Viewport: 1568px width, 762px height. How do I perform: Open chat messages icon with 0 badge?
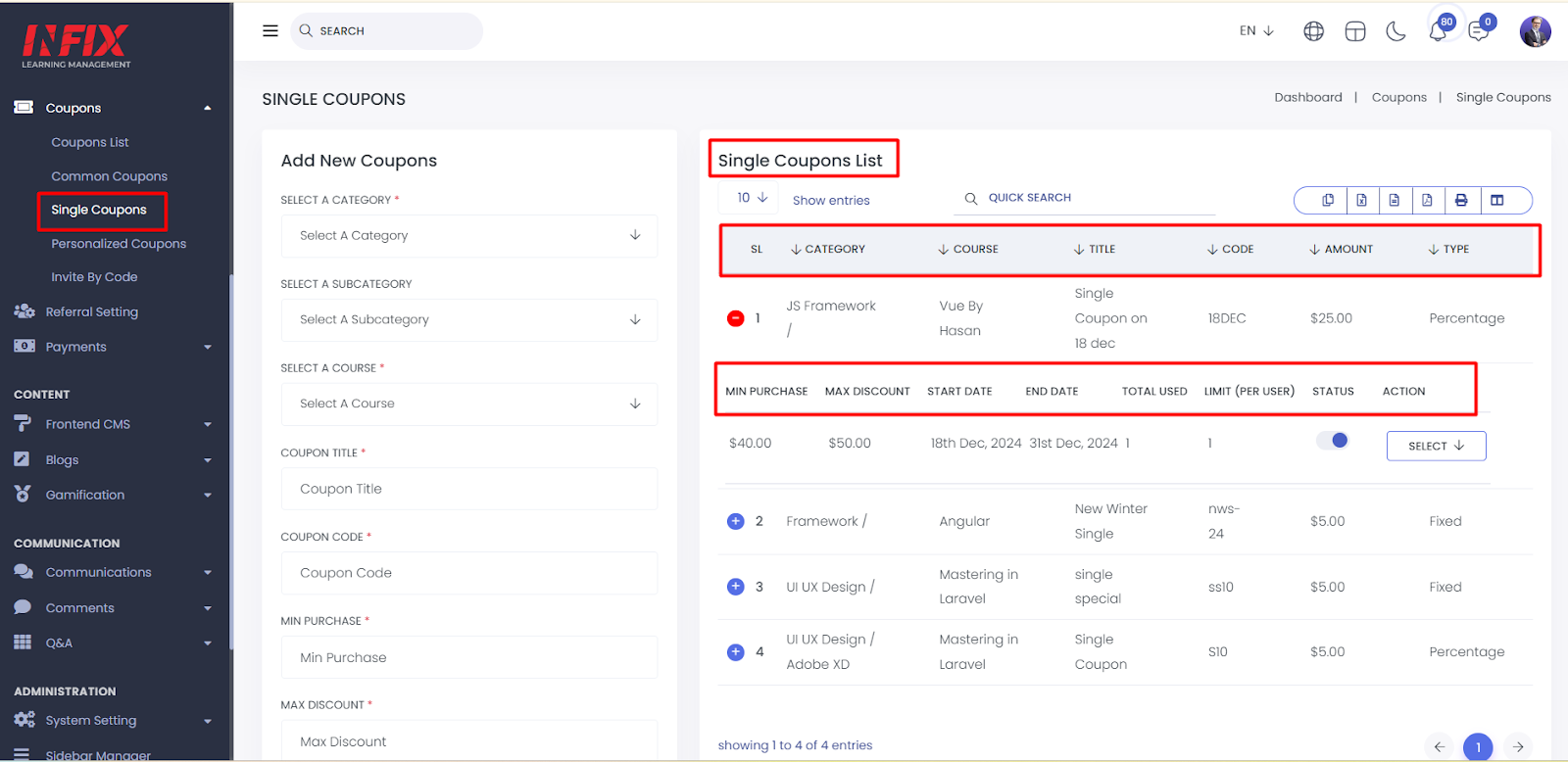(x=1480, y=29)
